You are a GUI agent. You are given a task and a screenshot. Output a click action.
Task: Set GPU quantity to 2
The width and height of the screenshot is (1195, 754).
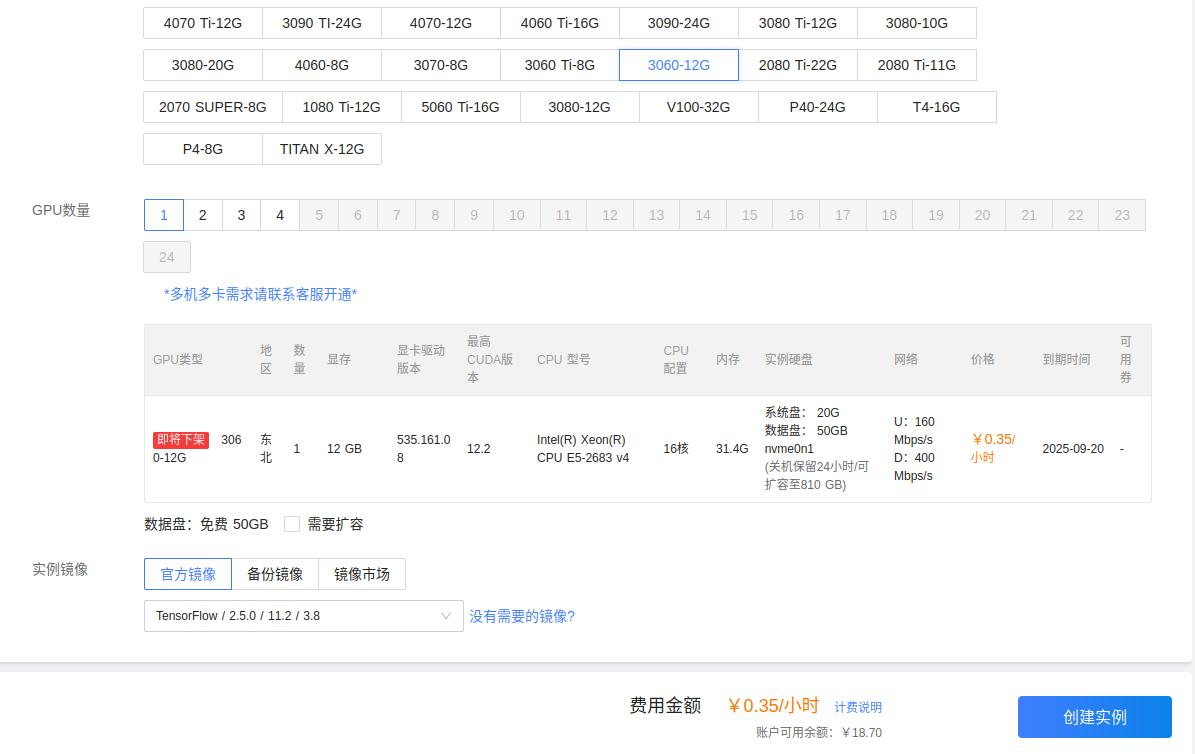tap(203, 215)
